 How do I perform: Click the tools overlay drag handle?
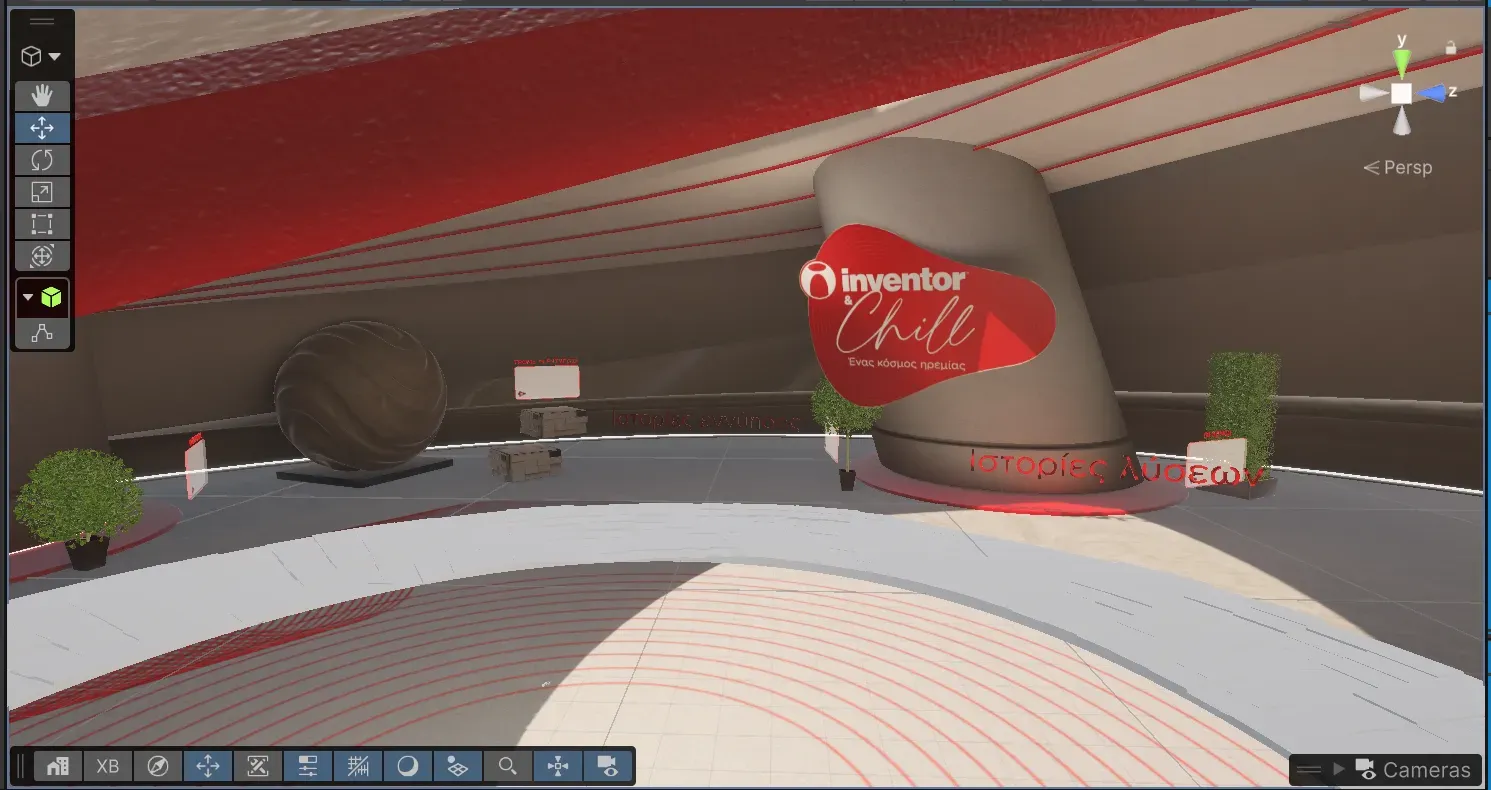[42, 21]
